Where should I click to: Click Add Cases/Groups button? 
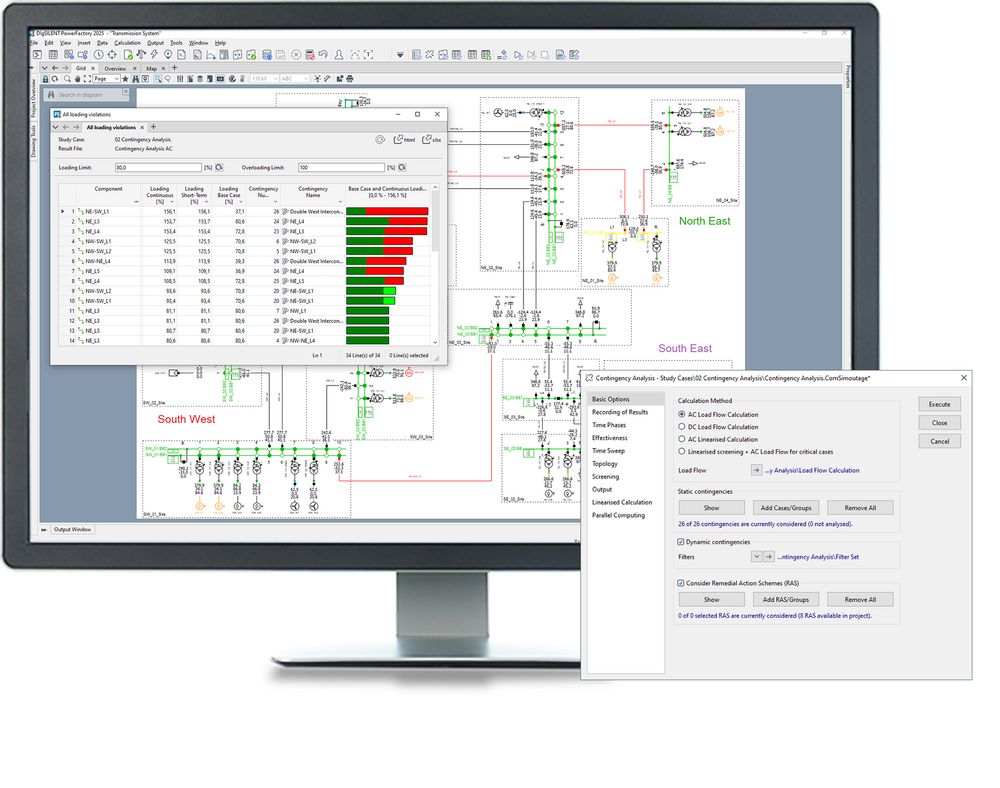coord(784,508)
